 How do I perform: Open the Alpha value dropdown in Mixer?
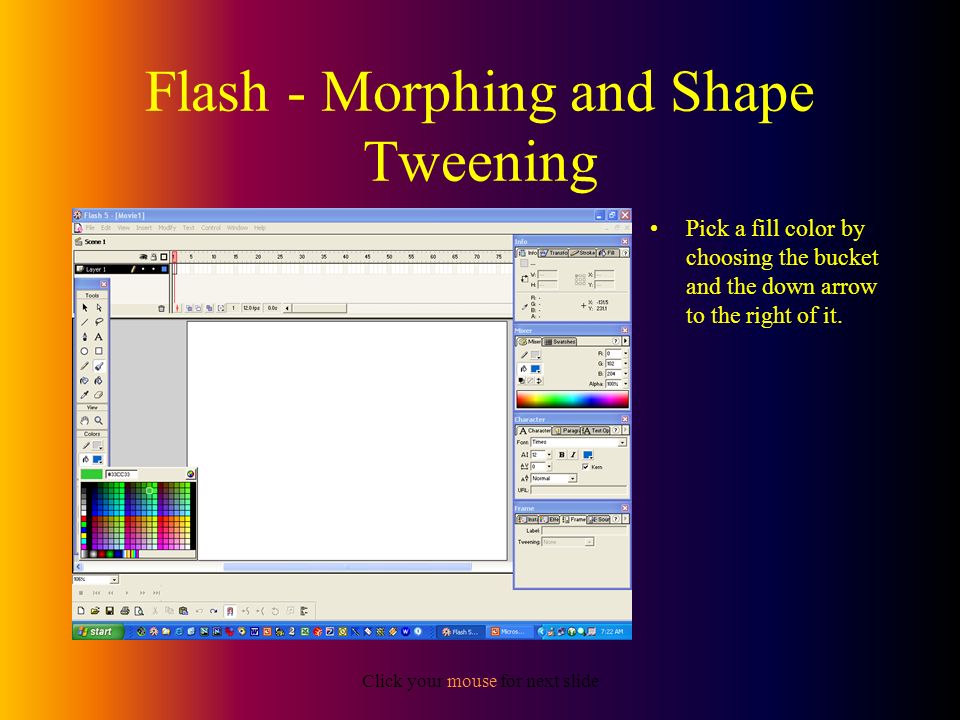click(x=625, y=384)
